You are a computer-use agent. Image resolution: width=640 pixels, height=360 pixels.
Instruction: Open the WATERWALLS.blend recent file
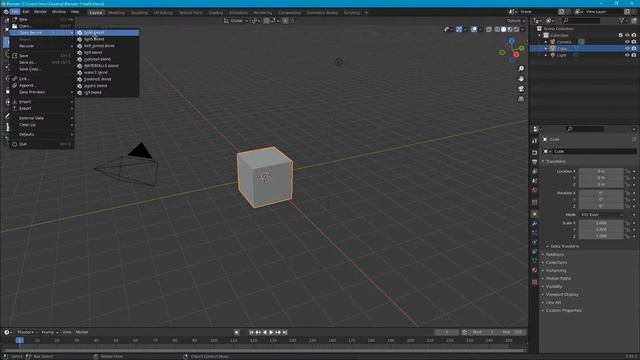tap(107, 66)
